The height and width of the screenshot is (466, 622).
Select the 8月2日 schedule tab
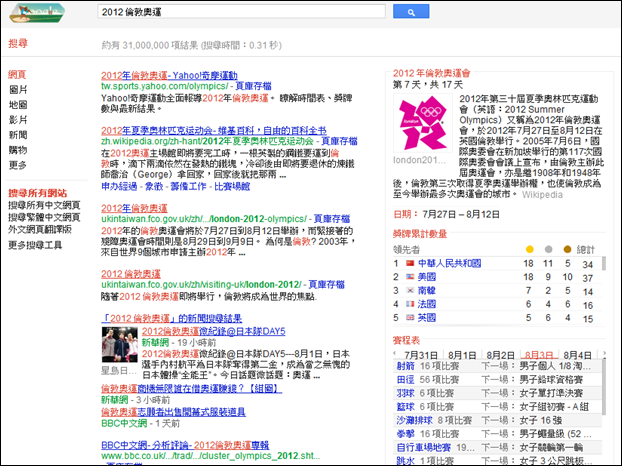501,355
